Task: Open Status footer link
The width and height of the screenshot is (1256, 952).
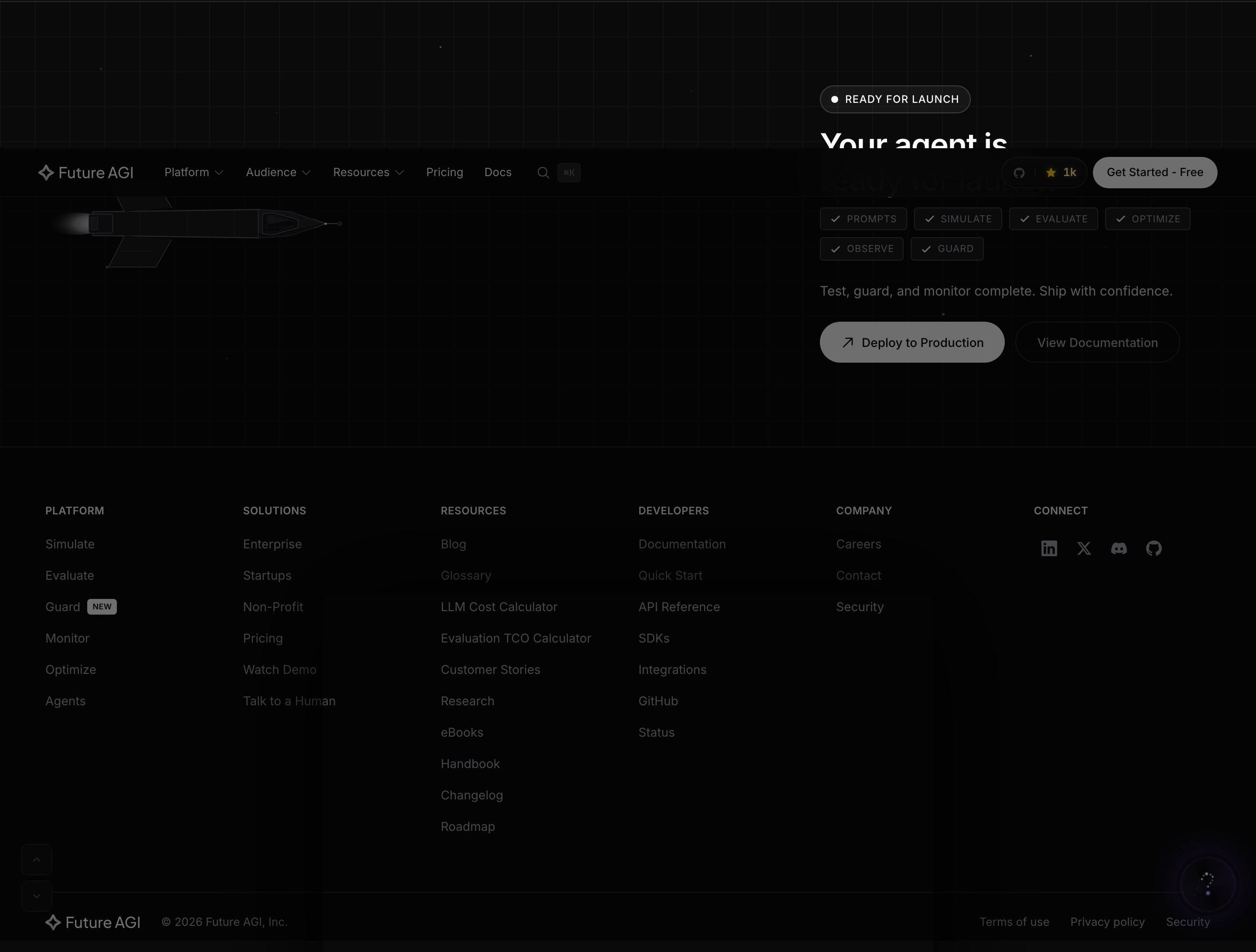Action: 656,732
